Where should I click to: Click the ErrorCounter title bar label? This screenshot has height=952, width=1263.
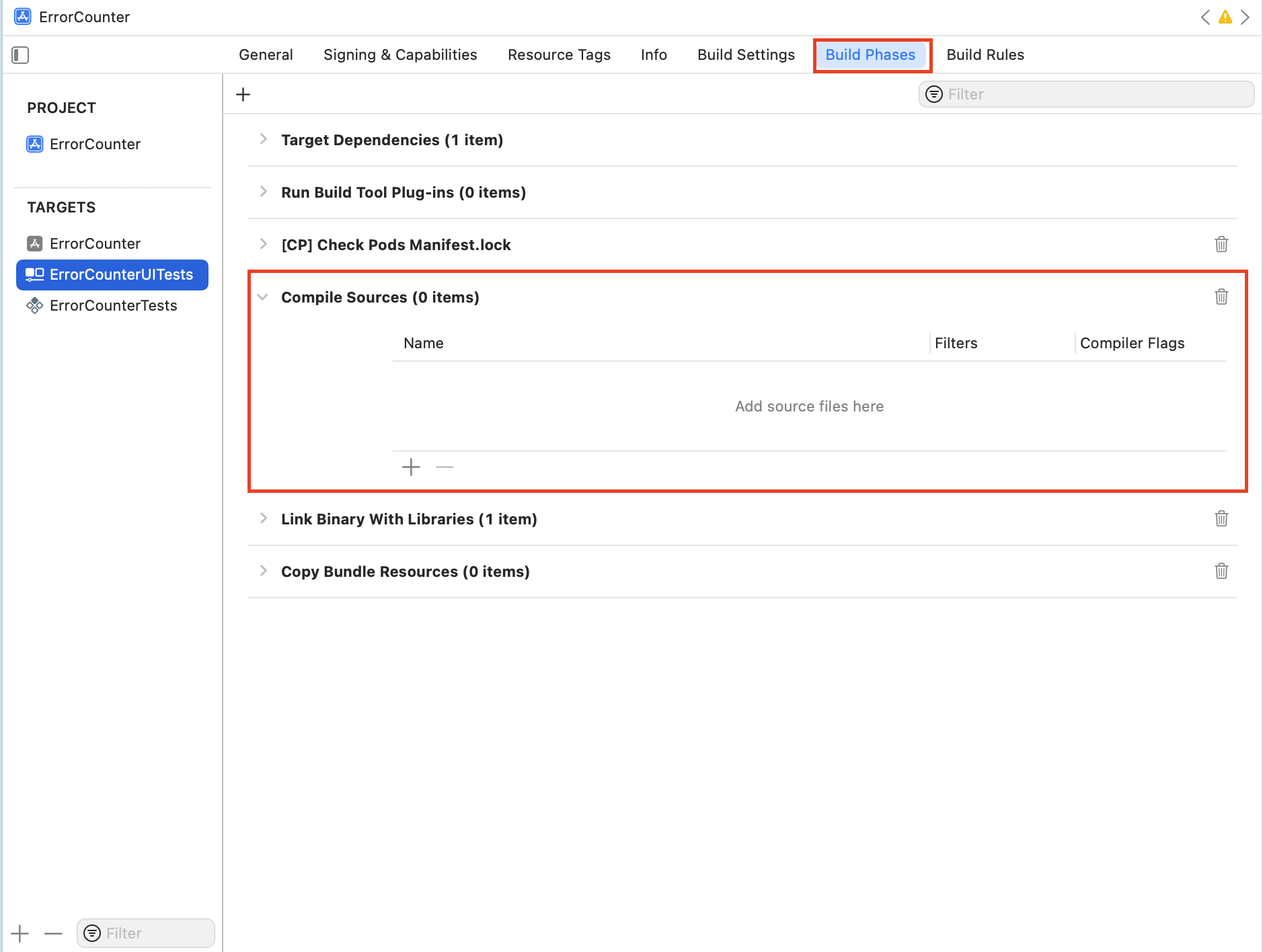(85, 17)
